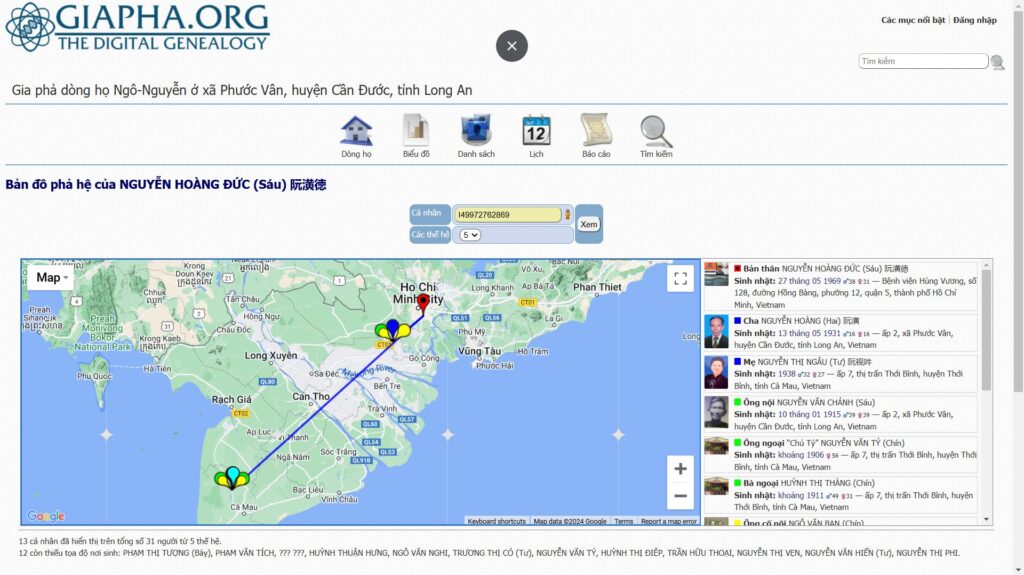Viewport: 1024px width, 575px height.
Task: Click the Đăng nhập login link
Action: tap(975, 20)
